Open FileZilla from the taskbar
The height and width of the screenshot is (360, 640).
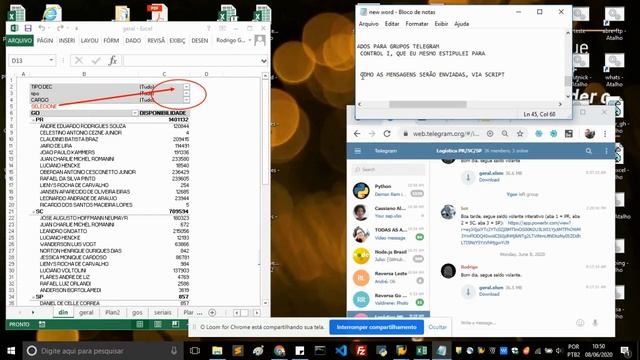coord(361,351)
